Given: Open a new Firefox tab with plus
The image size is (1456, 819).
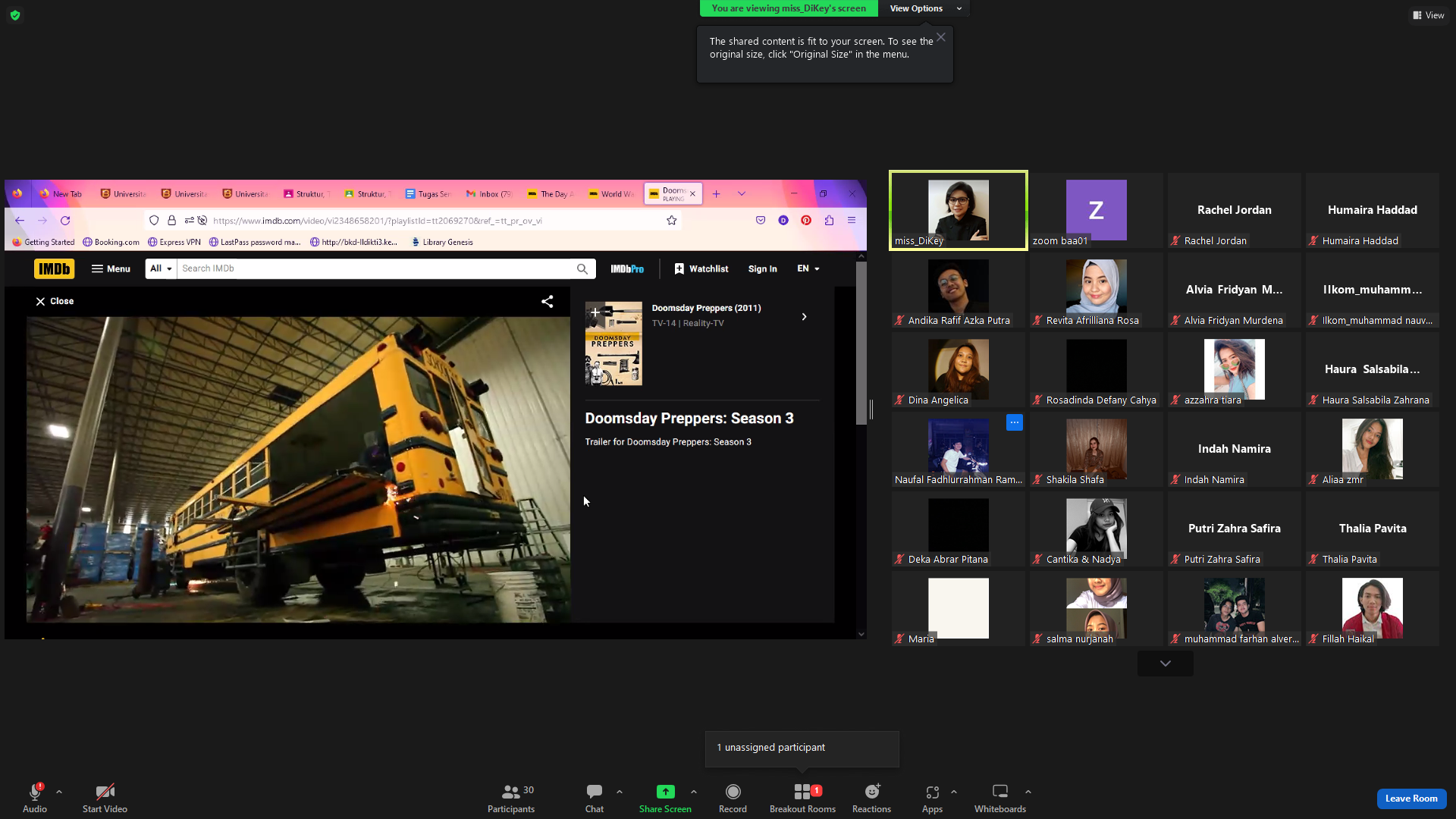Looking at the screenshot, I should pos(716,194).
